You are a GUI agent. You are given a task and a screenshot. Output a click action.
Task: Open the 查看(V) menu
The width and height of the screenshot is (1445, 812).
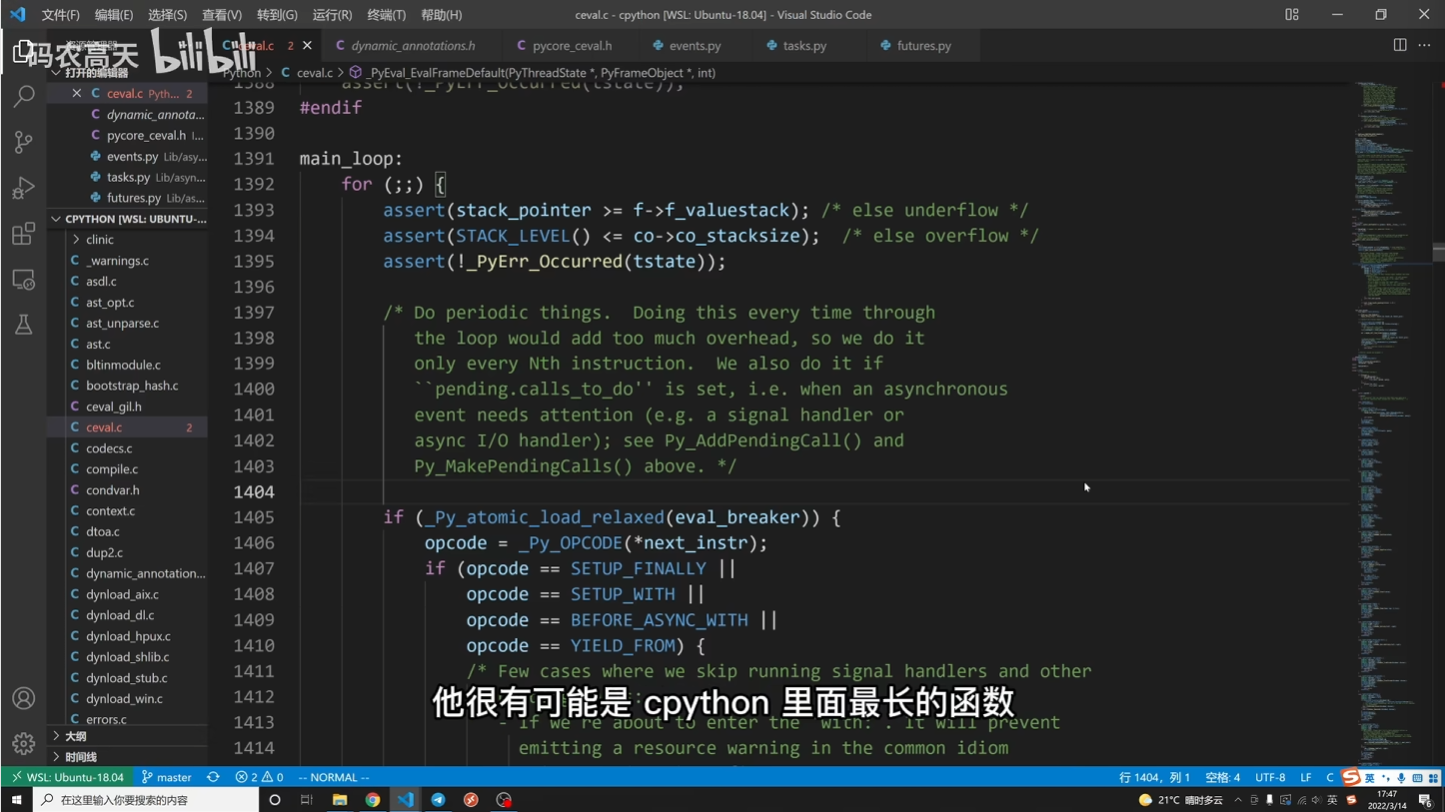[x=221, y=15]
